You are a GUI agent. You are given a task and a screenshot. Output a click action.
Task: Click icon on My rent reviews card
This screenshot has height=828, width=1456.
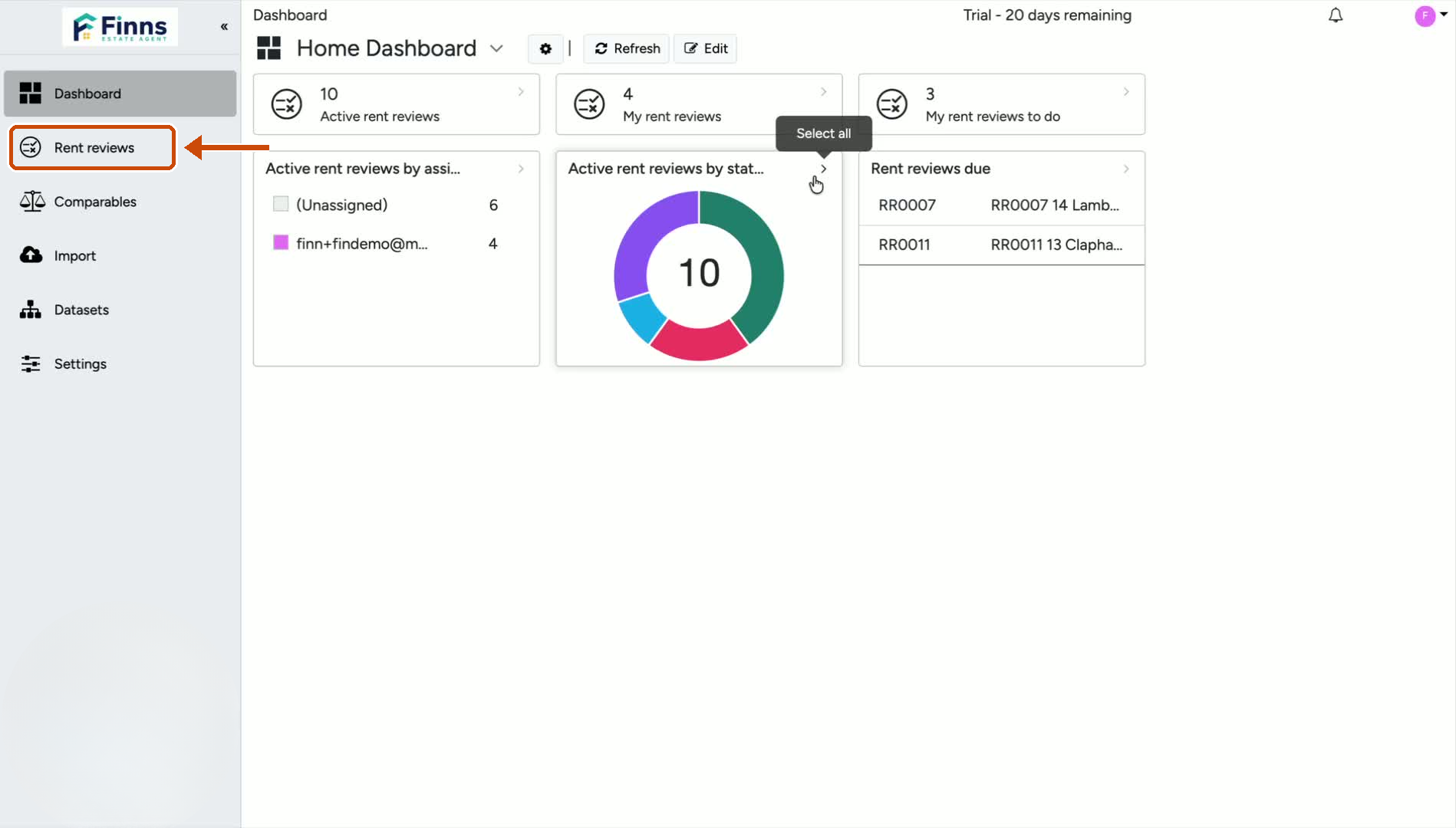point(590,104)
